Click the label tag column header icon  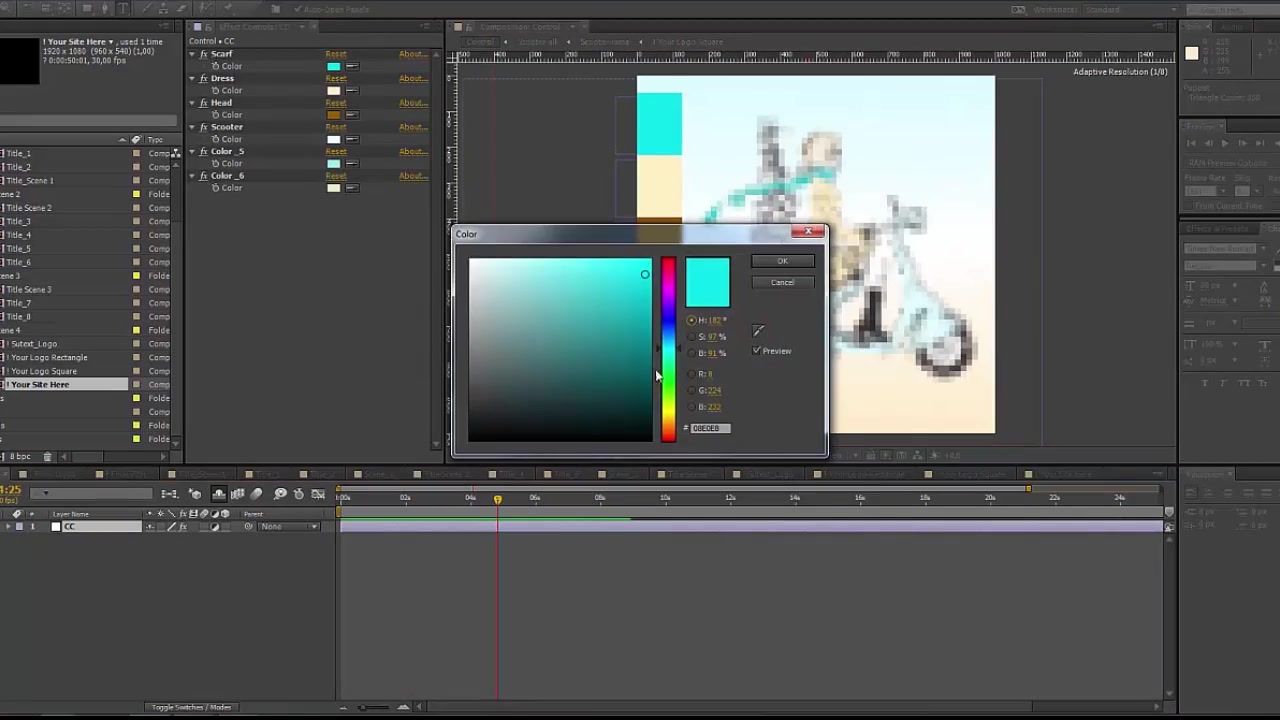(136, 140)
